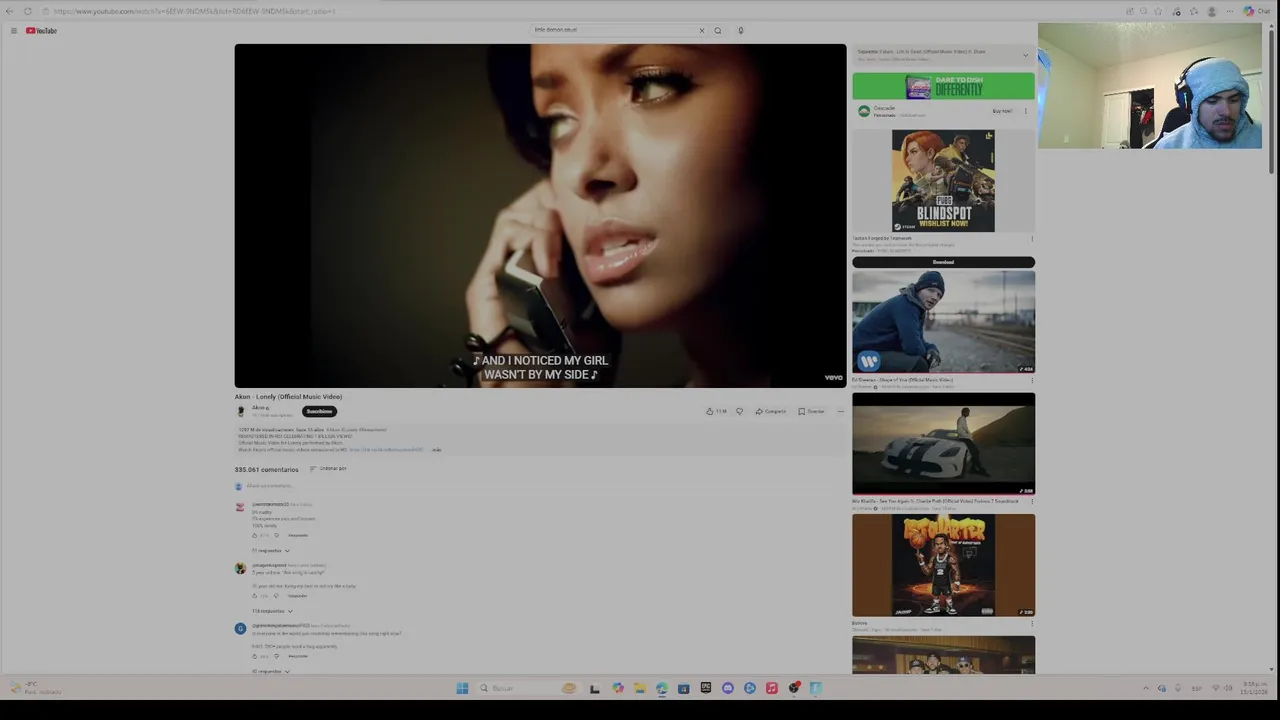The image size is (1280, 720).
Task: Clear the search box with the X
Action: tap(701, 30)
